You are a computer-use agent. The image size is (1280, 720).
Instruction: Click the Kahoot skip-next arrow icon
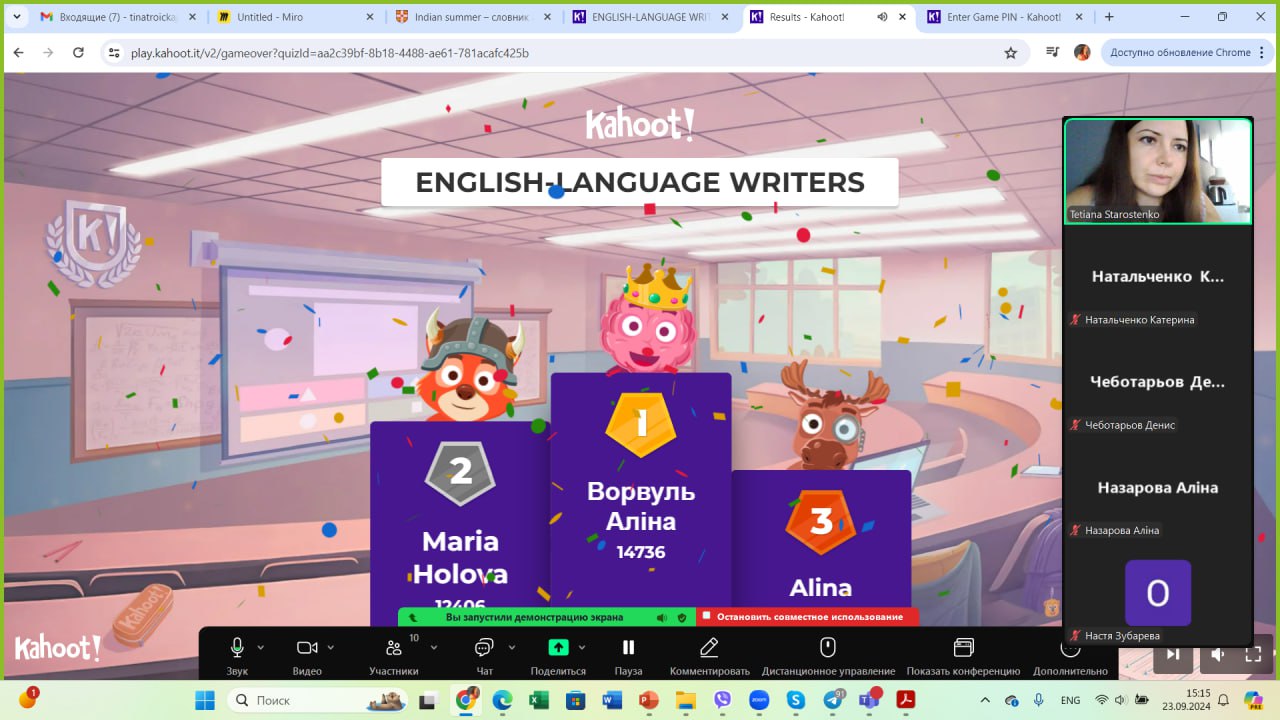click(1174, 655)
